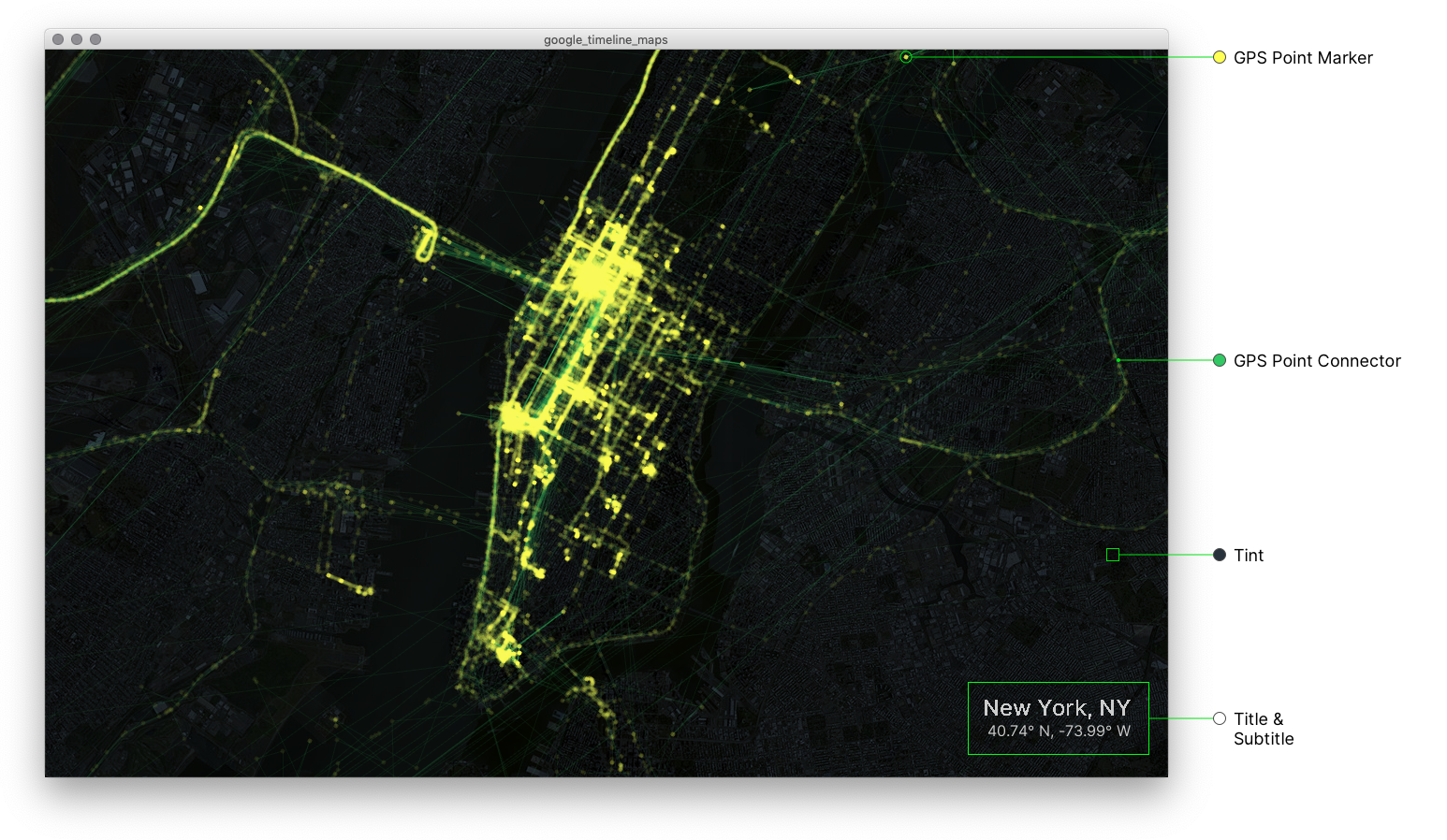
Task: Click the GPS Point Marker label
Action: click(1303, 58)
